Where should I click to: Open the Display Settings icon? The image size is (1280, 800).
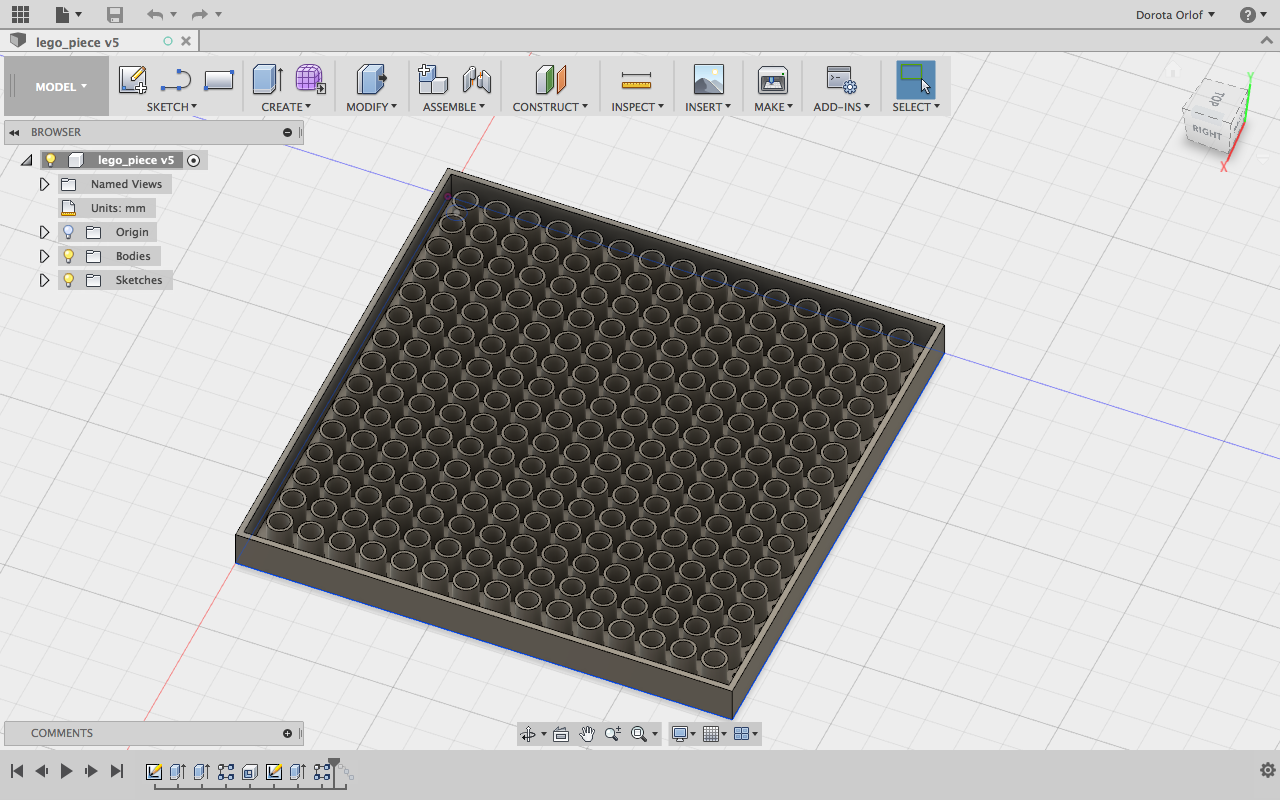680,733
